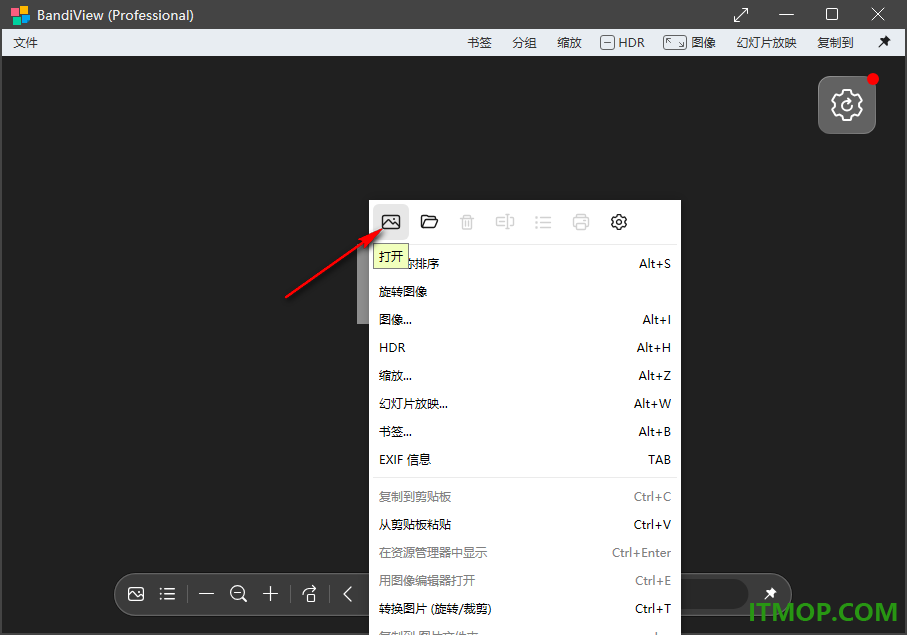Click the file list icon in context menu
Viewport: 907px width, 635px height.
click(x=543, y=222)
